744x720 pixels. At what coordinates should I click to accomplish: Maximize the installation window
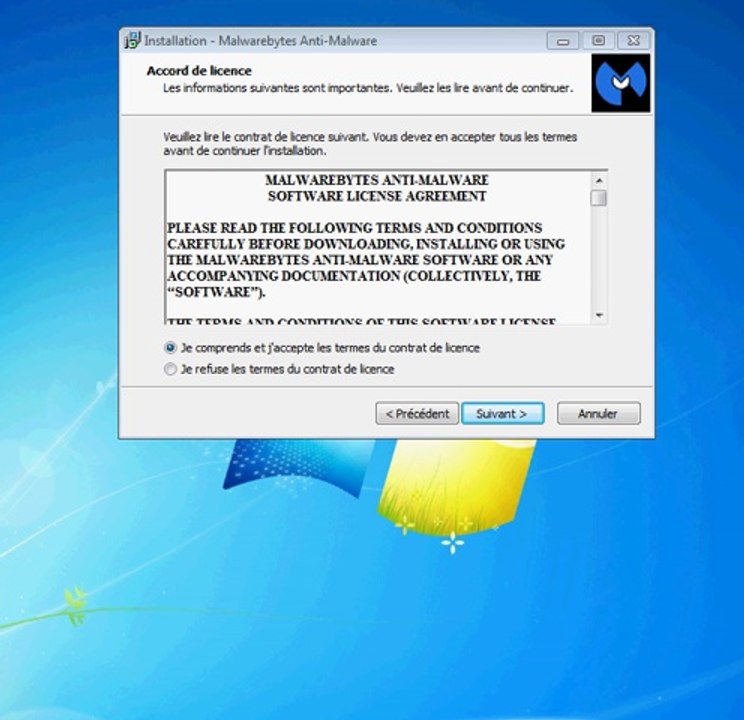[598, 41]
